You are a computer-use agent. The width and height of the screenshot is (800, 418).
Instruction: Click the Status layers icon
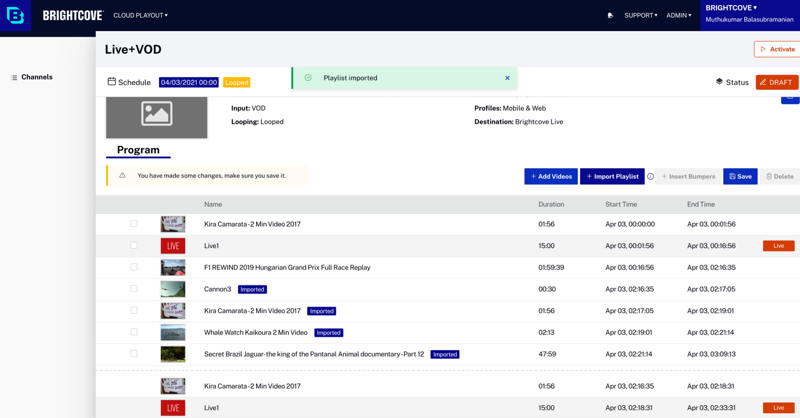[719, 82]
